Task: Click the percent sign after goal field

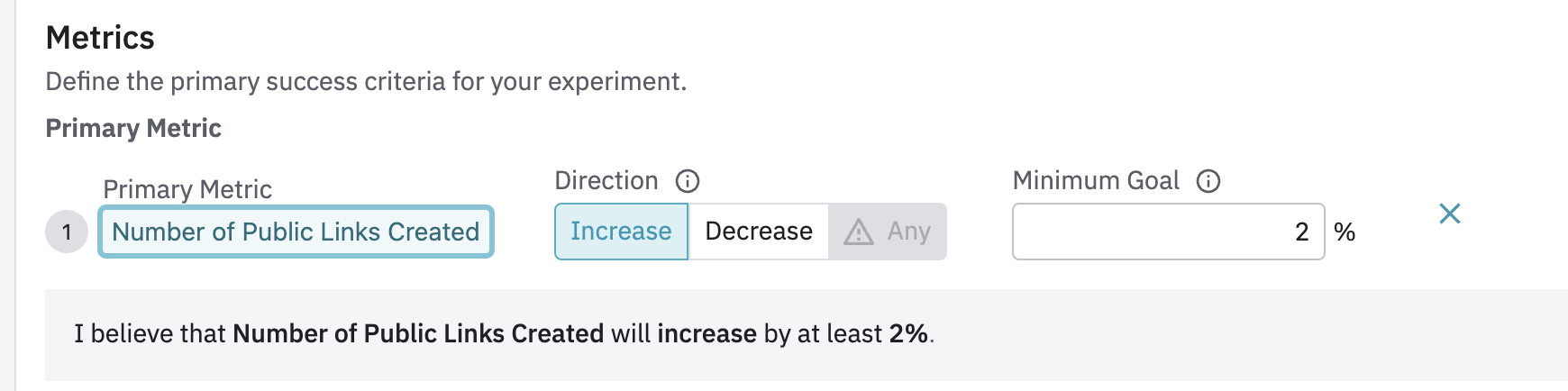Action: (1345, 232)
